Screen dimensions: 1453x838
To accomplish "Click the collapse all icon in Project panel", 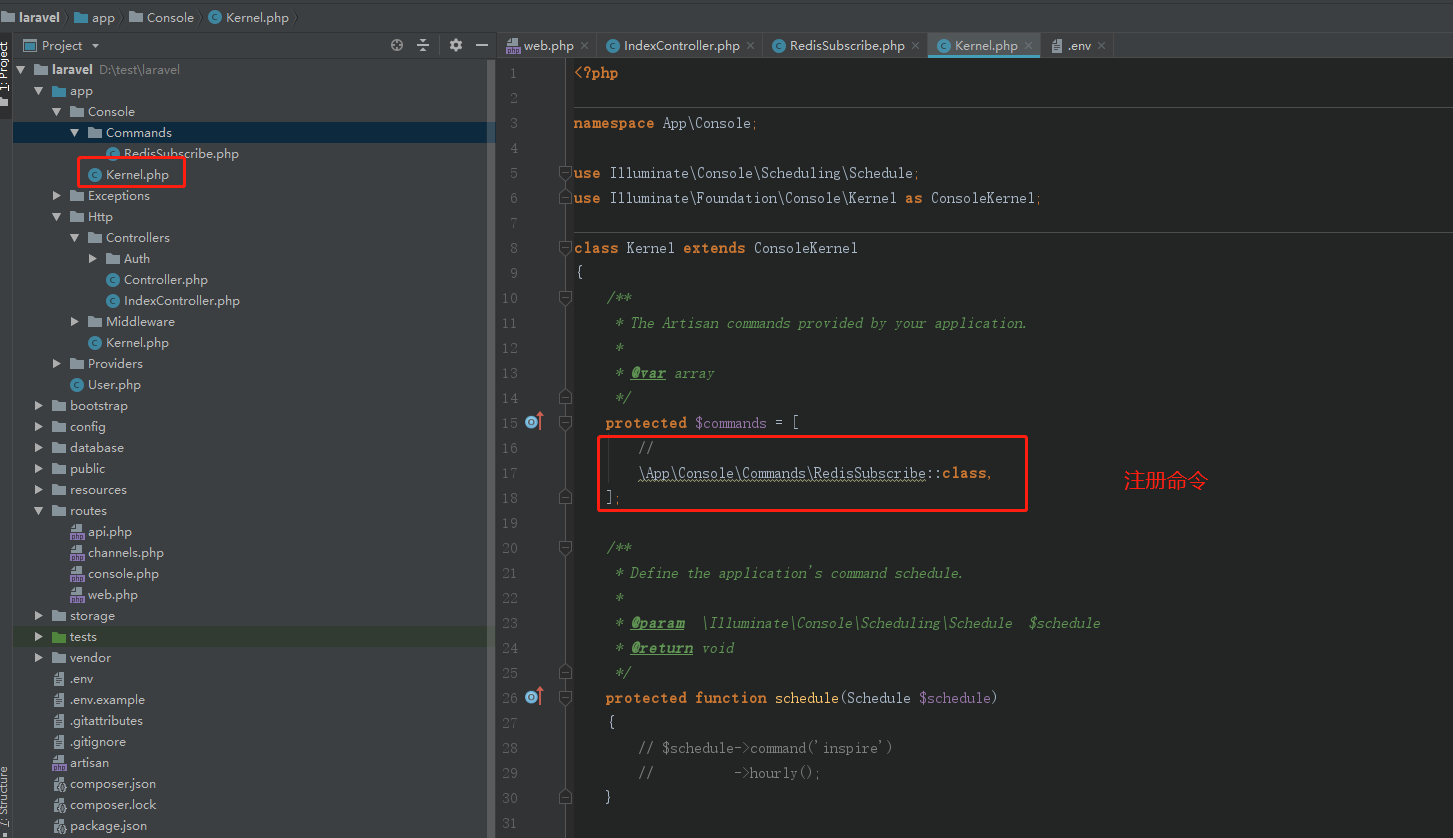I will (423, 45).
